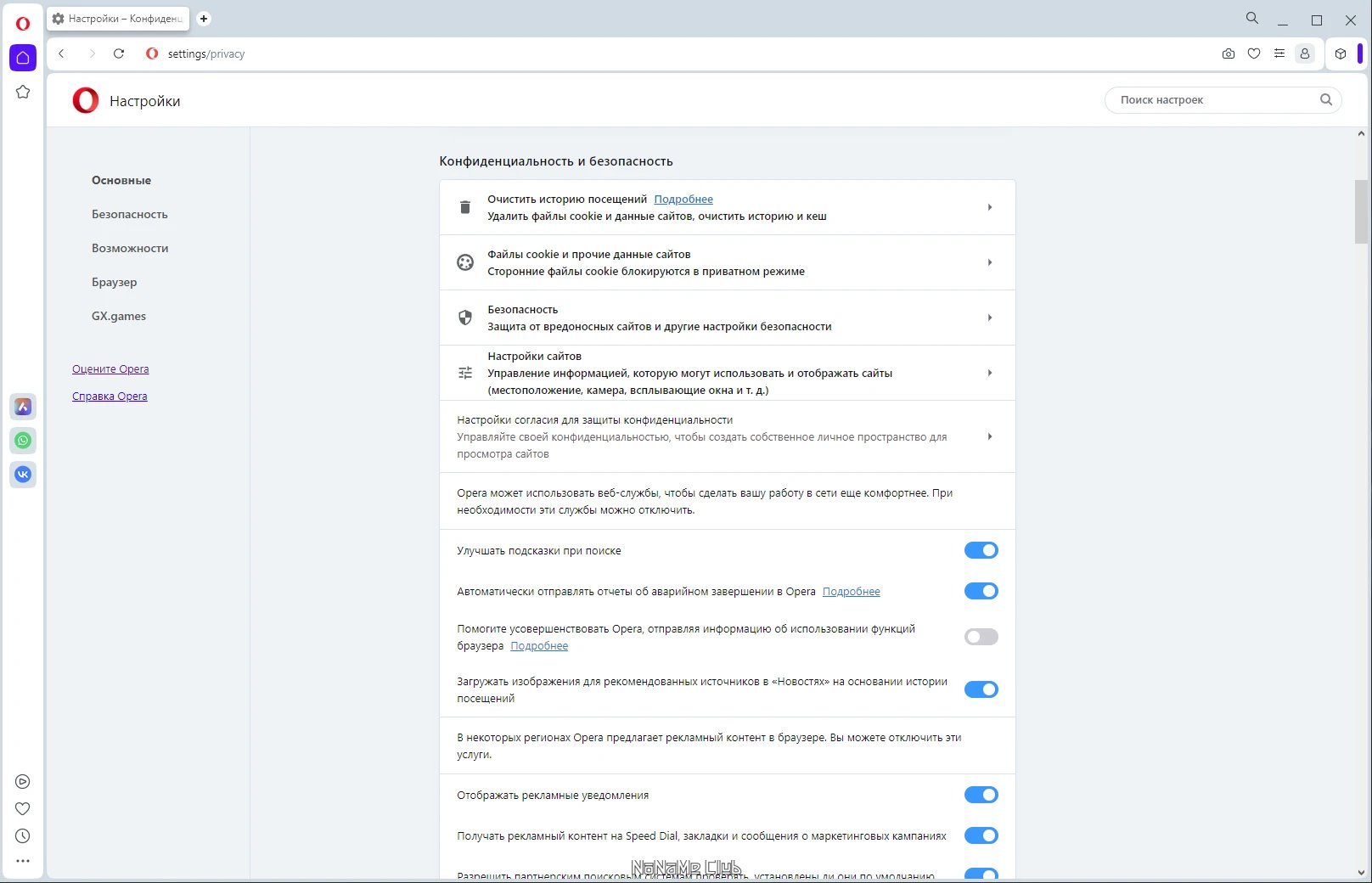The image size is (1372, 883).
Task: Open Aria AI from the sidebar
Action: point(23,407)
